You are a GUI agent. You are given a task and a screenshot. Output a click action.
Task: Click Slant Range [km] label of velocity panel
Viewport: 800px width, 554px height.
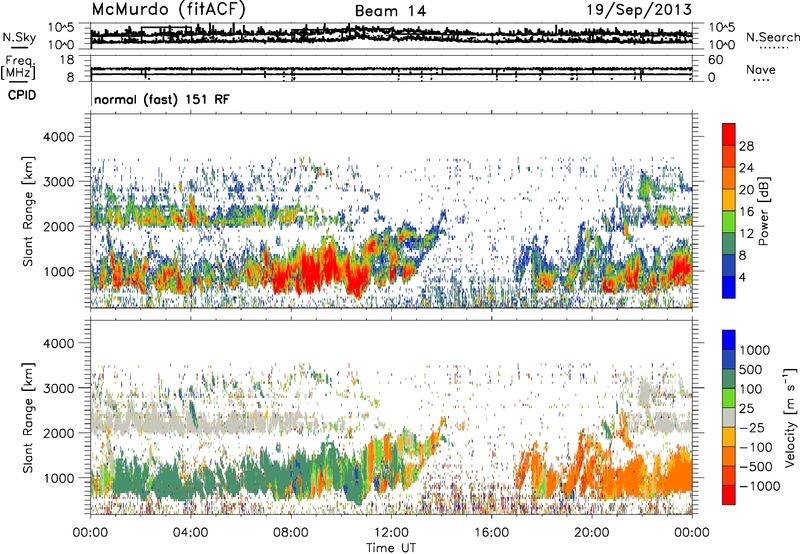click(x=28, y=418)
